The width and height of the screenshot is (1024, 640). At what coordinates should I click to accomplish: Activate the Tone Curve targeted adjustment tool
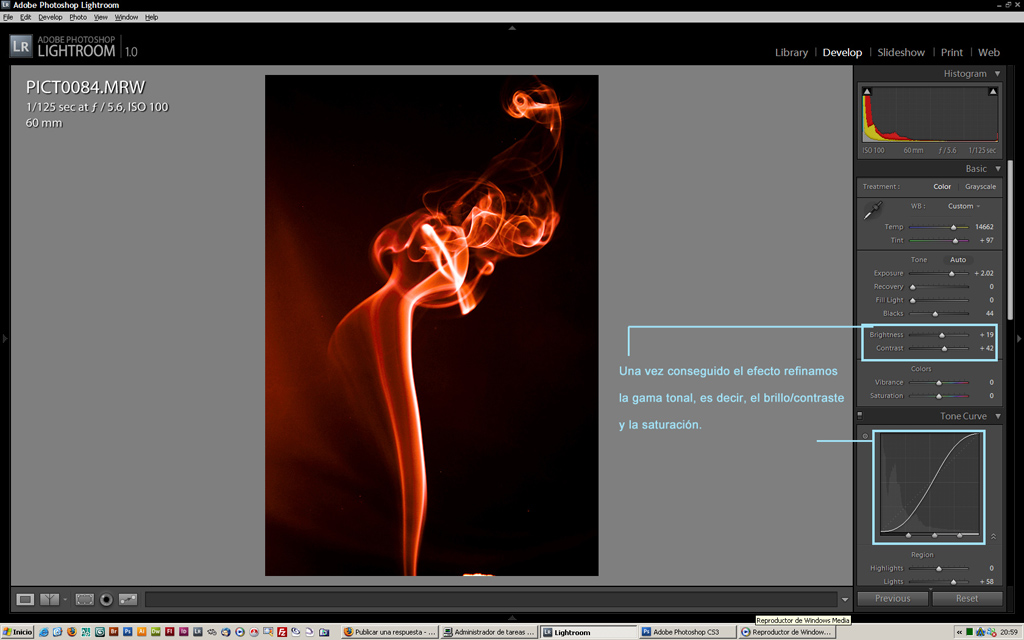(865, 436)
